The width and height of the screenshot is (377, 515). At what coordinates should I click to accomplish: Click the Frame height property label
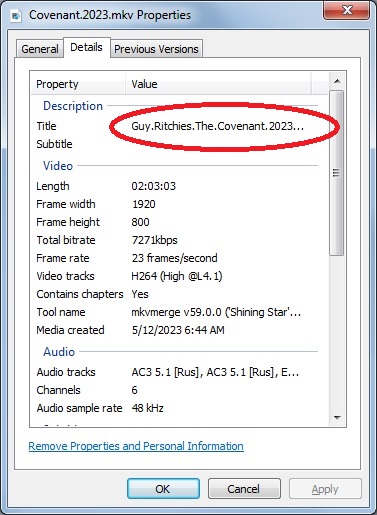pyautogui.click(x=68, y=222)
